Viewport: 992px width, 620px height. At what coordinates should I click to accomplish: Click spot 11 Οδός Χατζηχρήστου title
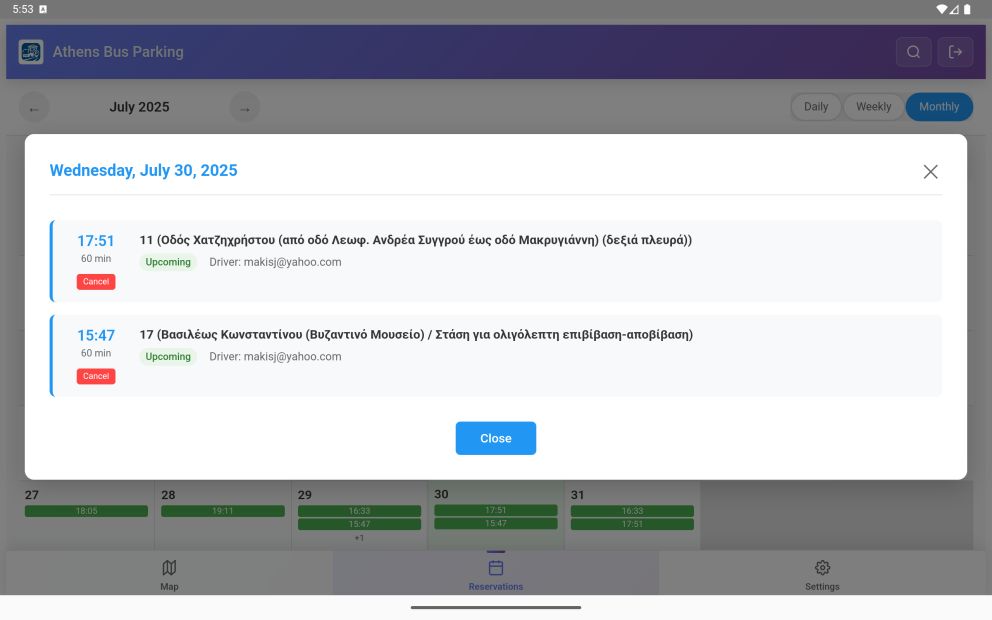tap(416, 240)
